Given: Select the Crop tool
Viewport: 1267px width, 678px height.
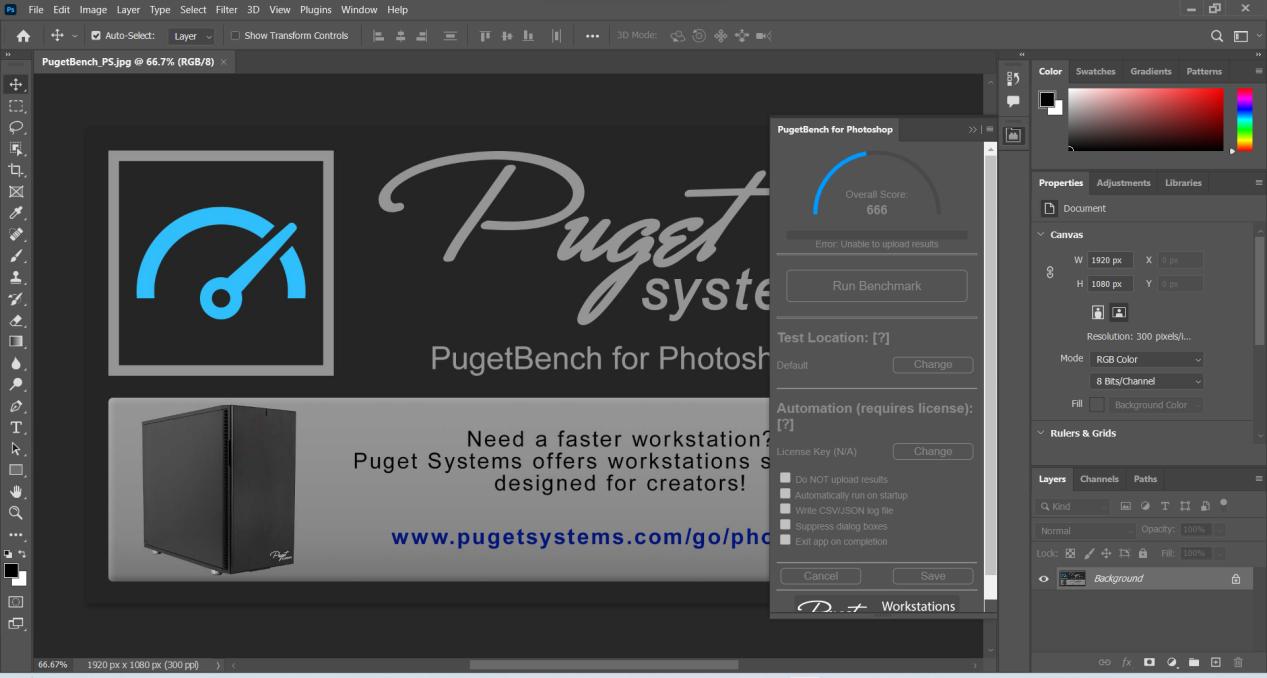Looking at the screenshot, I should click(x=15, y=170).
